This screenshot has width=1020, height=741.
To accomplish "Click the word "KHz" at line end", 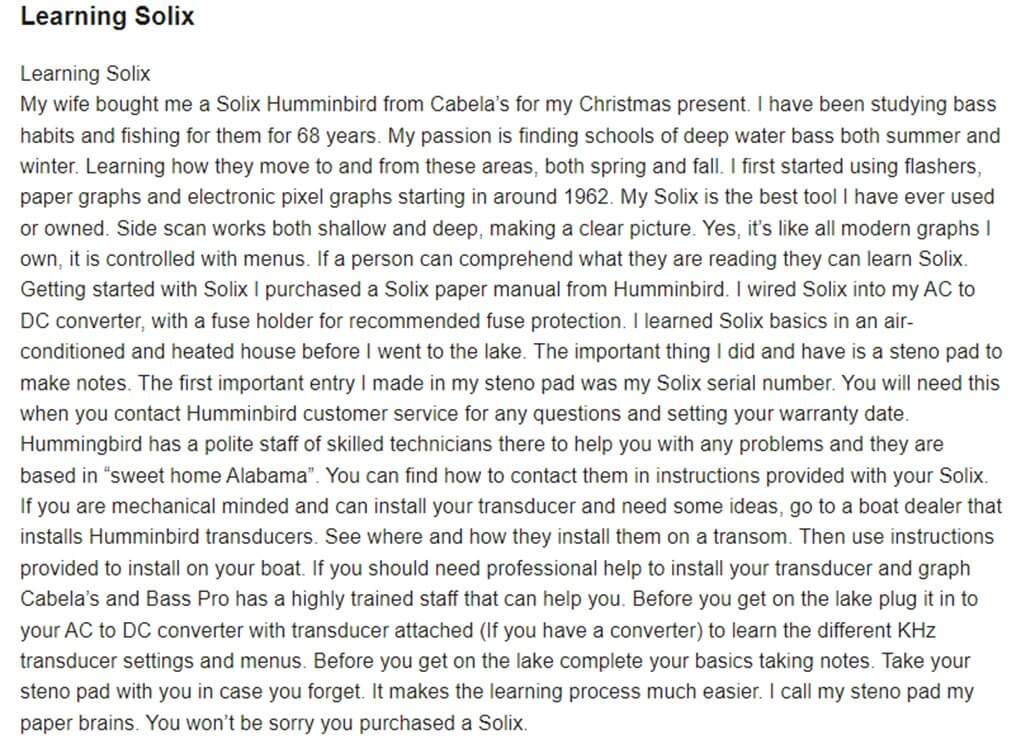I will point(916,630).
